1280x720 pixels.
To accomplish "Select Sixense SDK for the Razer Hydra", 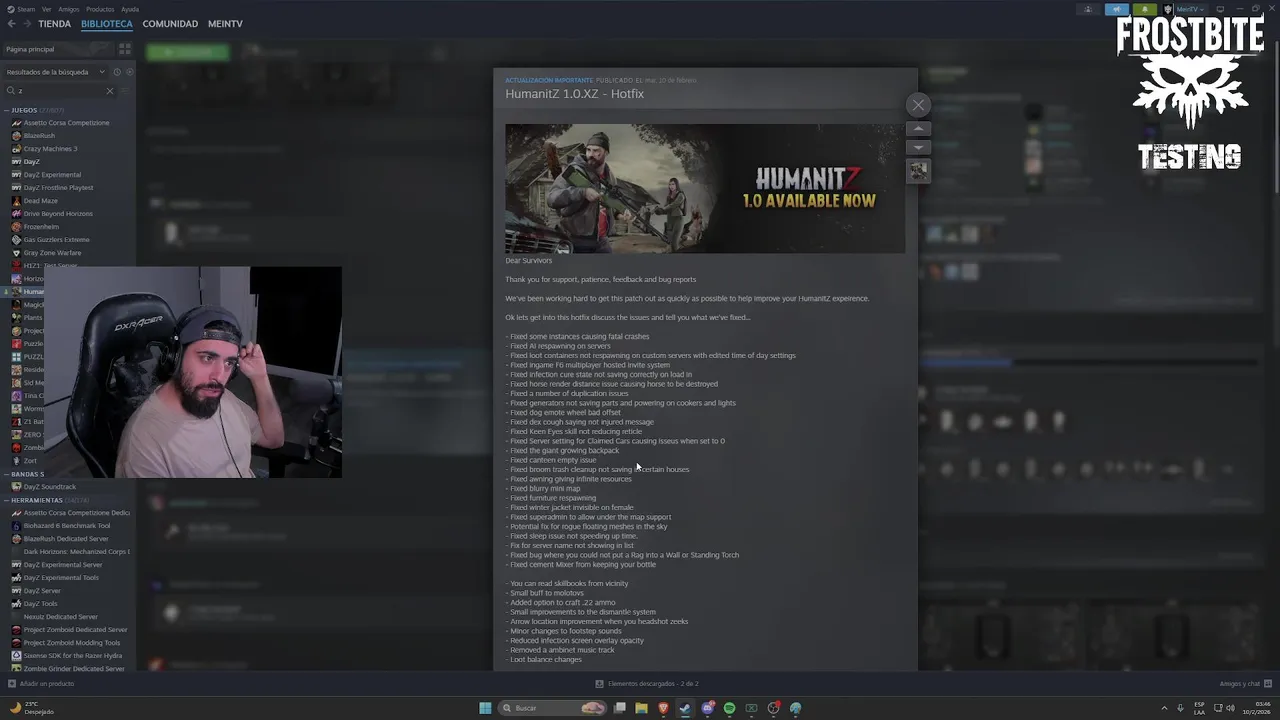I will (73, 656).
